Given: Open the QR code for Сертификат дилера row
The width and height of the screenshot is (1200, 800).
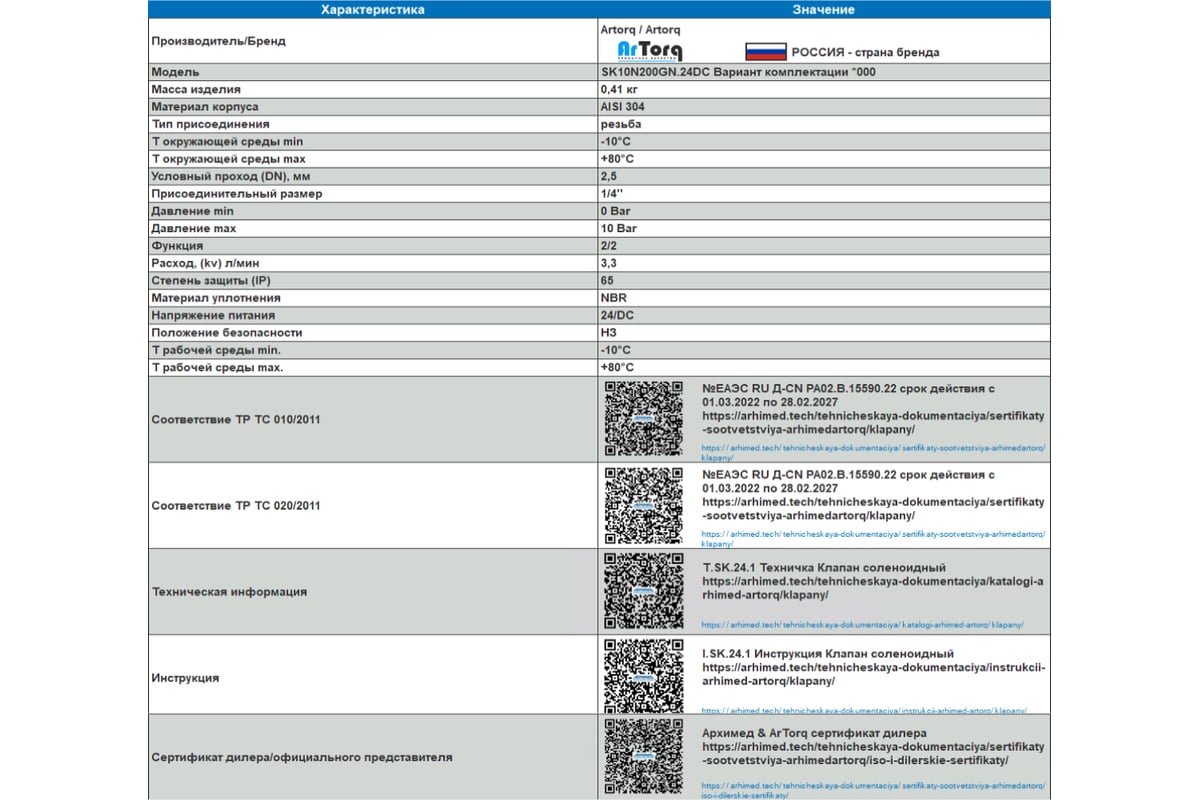Looking at the screenshot, I should (644, 758).
